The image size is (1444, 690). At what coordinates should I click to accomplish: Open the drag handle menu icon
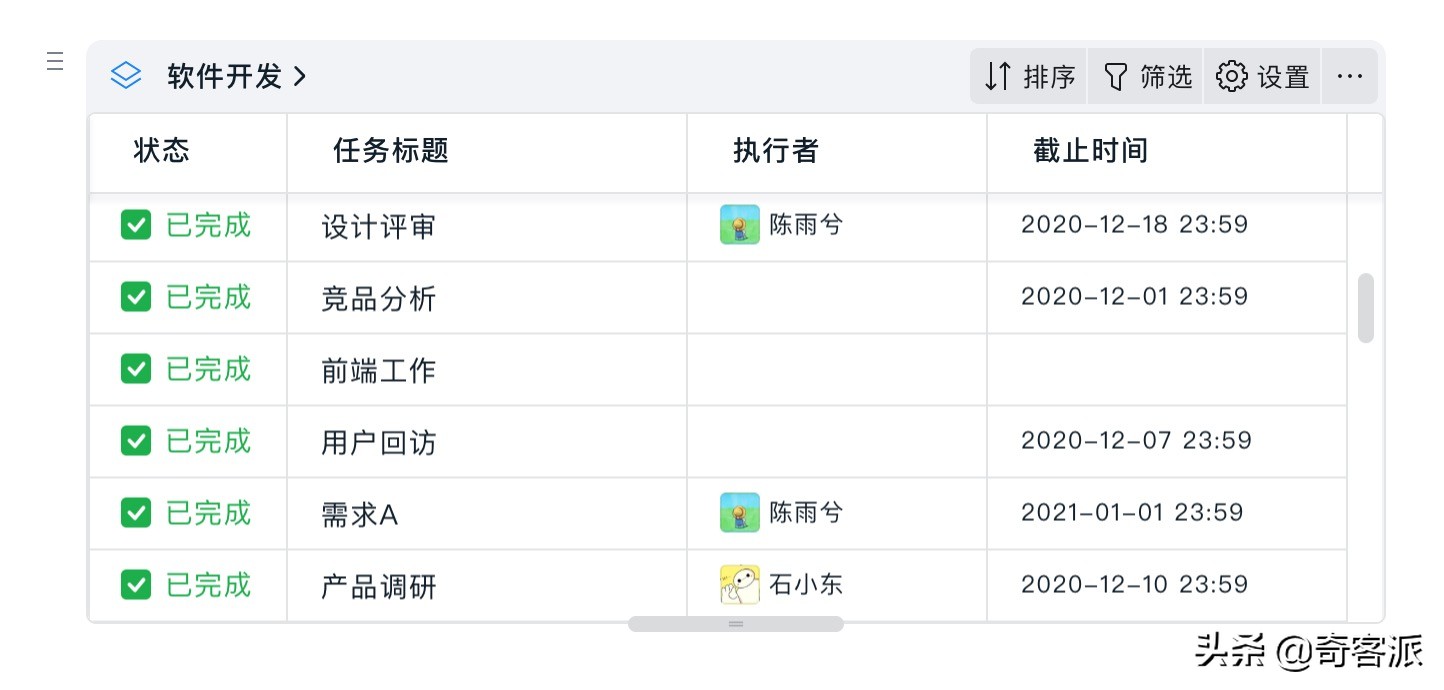[55, 61]
